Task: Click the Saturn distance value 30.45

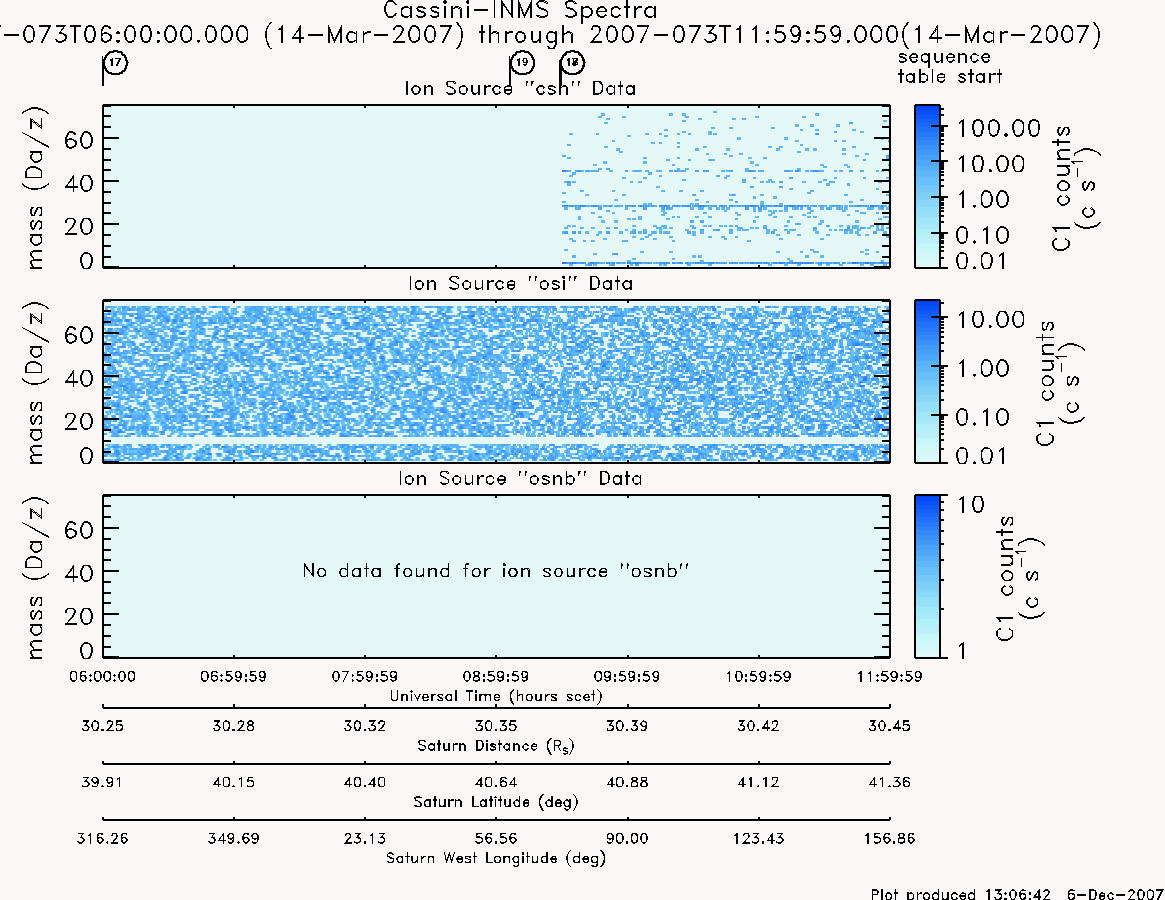Action: click(x=889, y=726)
